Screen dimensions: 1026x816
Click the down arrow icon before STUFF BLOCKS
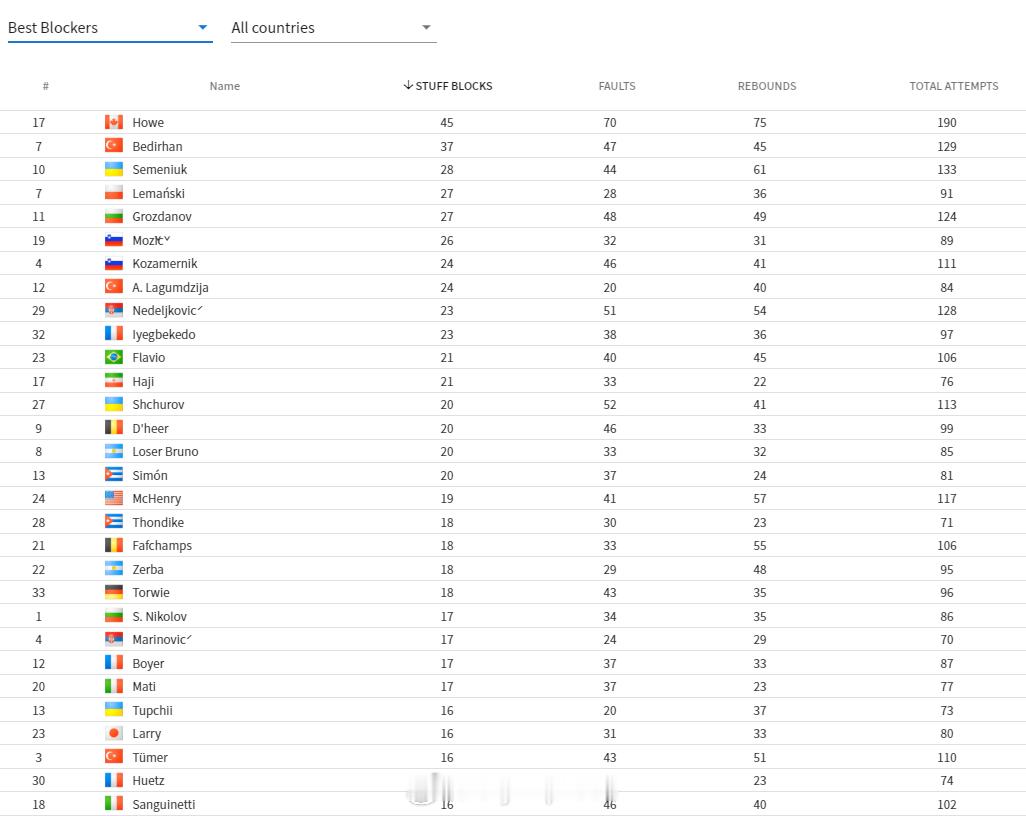408,85
